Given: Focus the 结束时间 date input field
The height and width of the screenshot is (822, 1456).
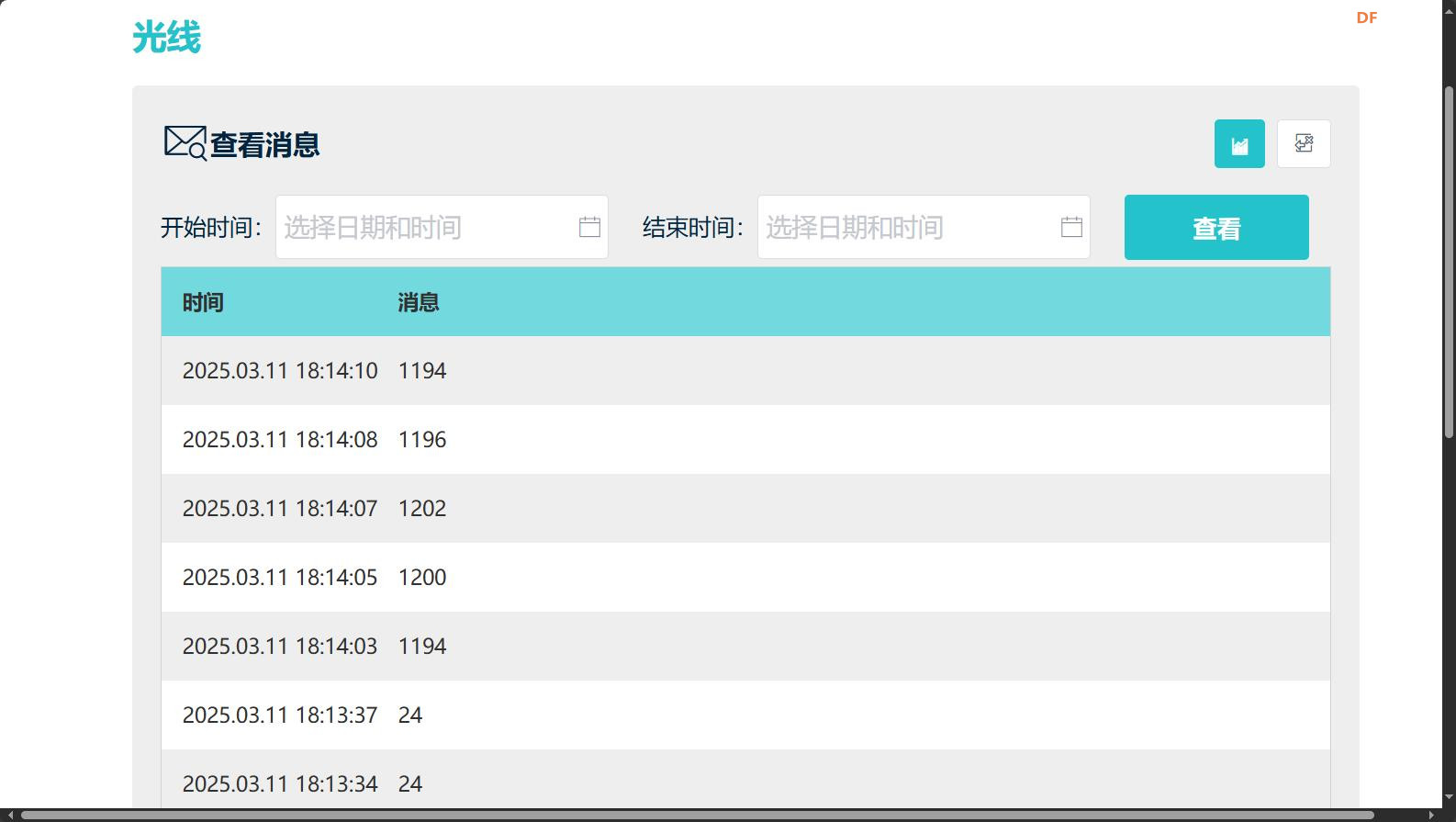Looking at the screenshot, I should coord(924,227).
